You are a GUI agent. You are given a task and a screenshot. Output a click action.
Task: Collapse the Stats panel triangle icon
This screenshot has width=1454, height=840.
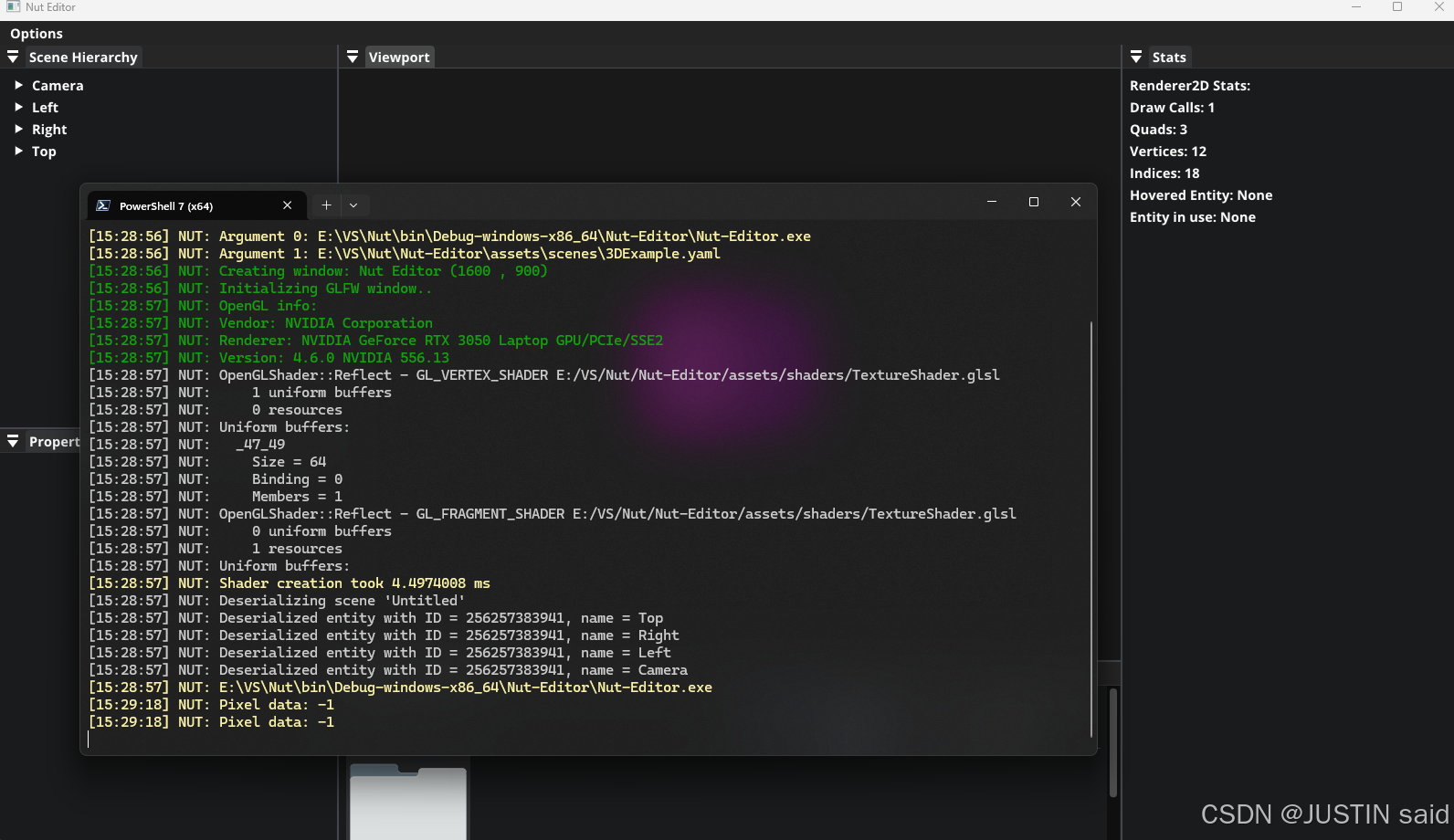(1136, 57)
